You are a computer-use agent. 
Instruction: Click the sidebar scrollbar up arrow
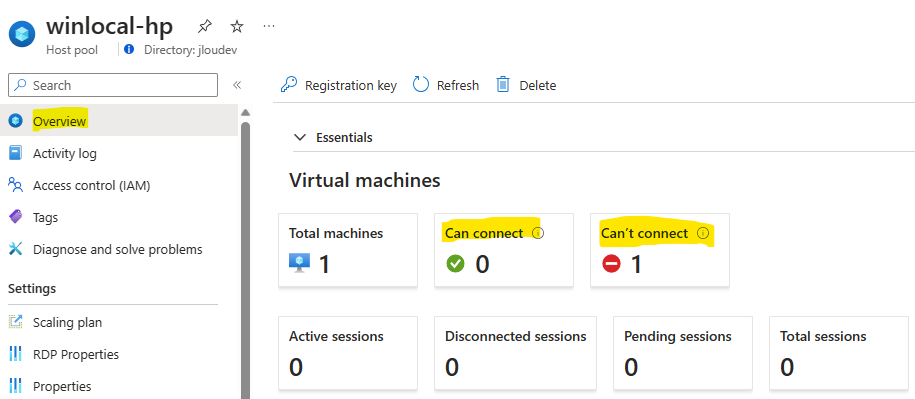click(246, 112)
